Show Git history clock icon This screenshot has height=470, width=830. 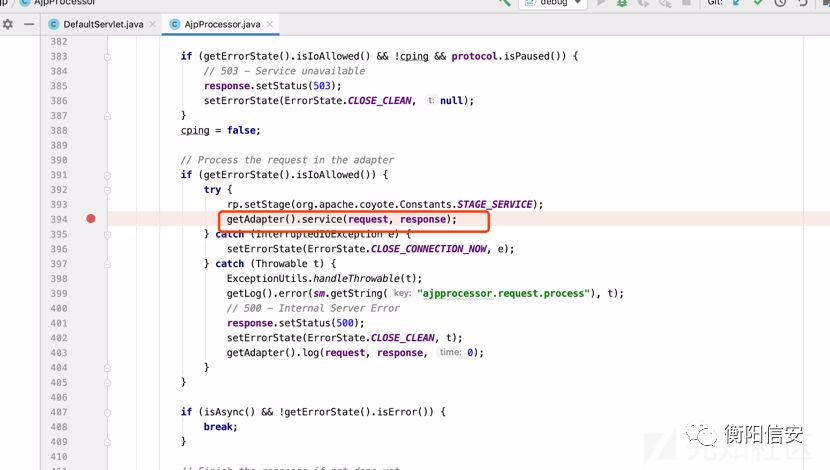click(x=780, y=3)
